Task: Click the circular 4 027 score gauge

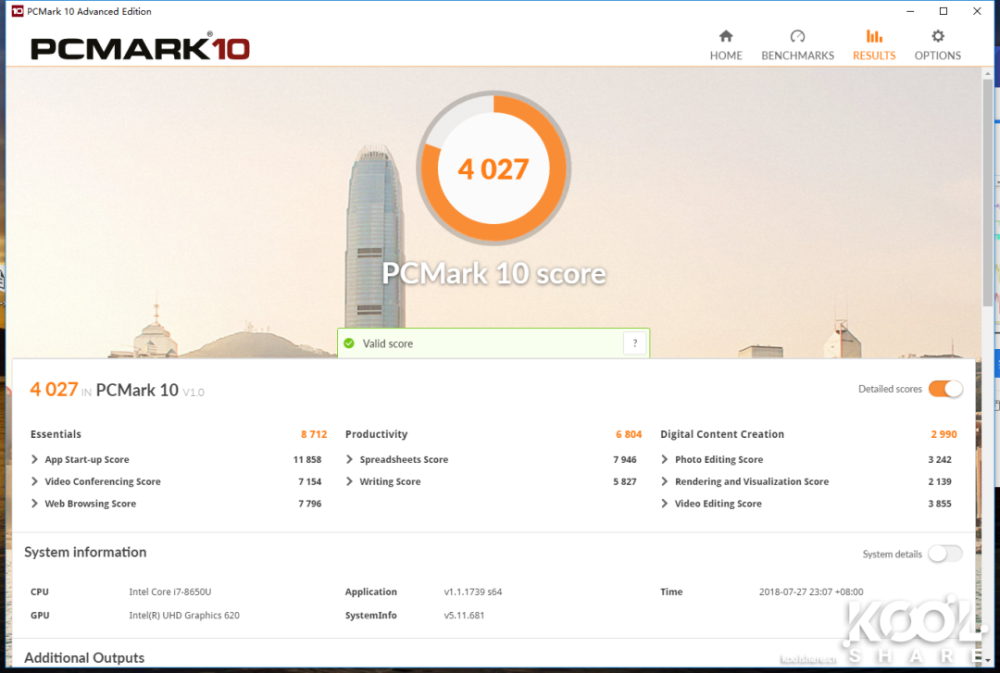Action: tap(494, 168)
